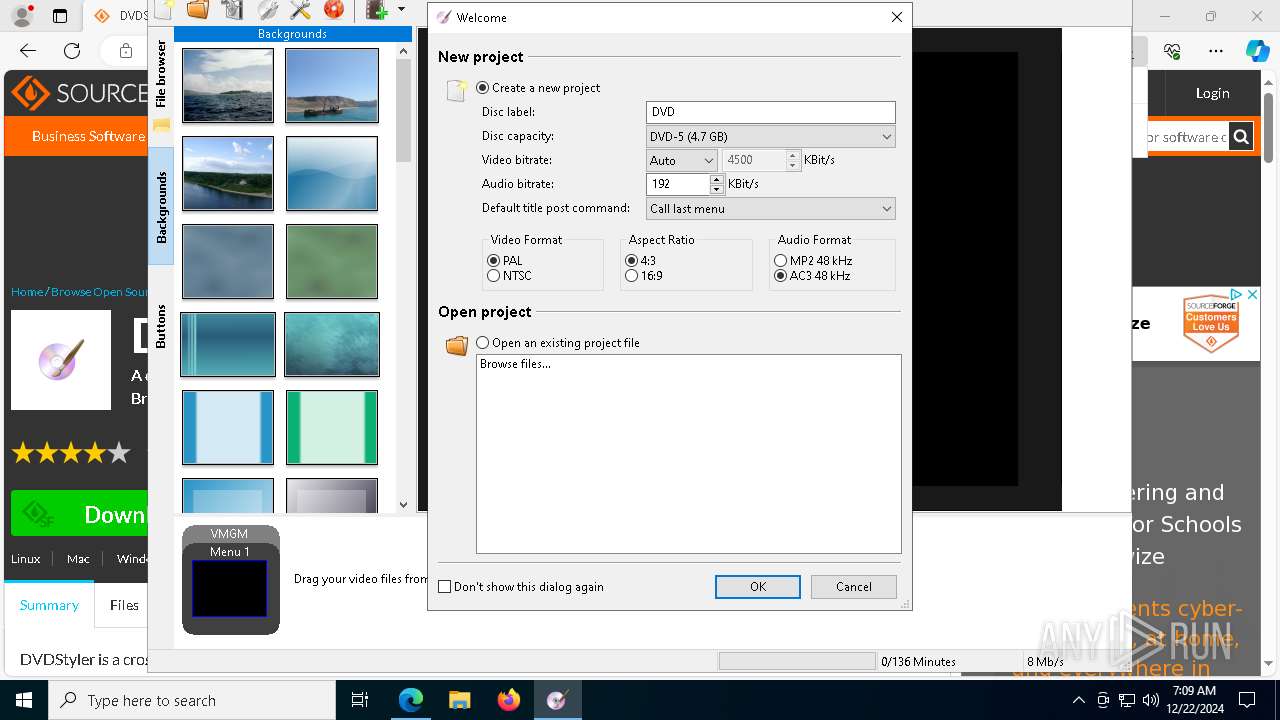Click the Edge site lock icon

point(125,51)
